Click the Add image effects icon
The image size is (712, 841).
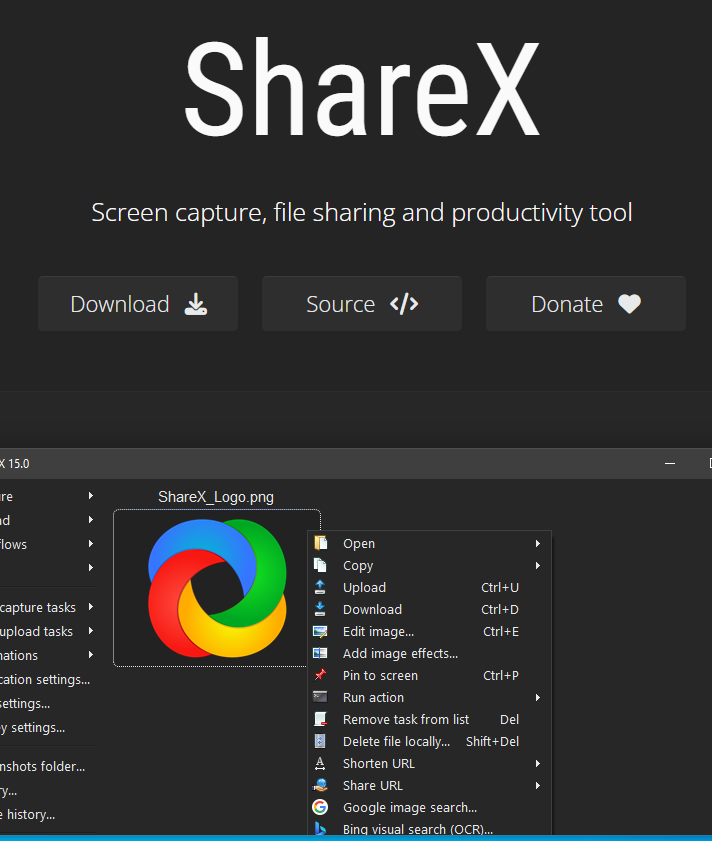[320, 653]
